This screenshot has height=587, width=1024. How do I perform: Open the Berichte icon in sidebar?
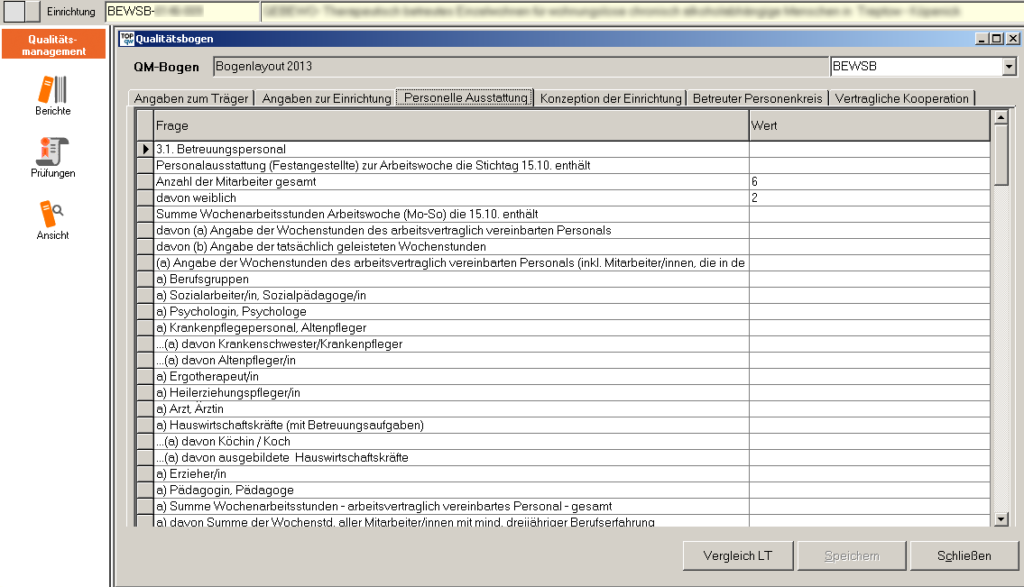tap(53, 90)
